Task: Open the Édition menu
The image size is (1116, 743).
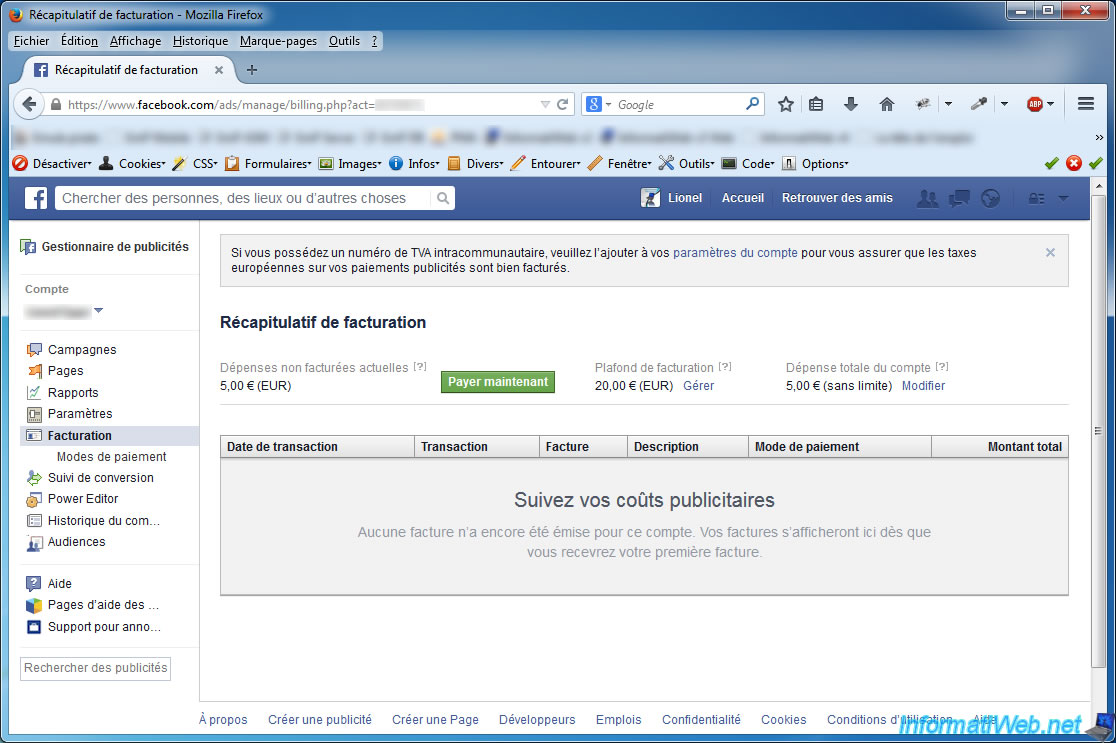Action: coord(79,41)
